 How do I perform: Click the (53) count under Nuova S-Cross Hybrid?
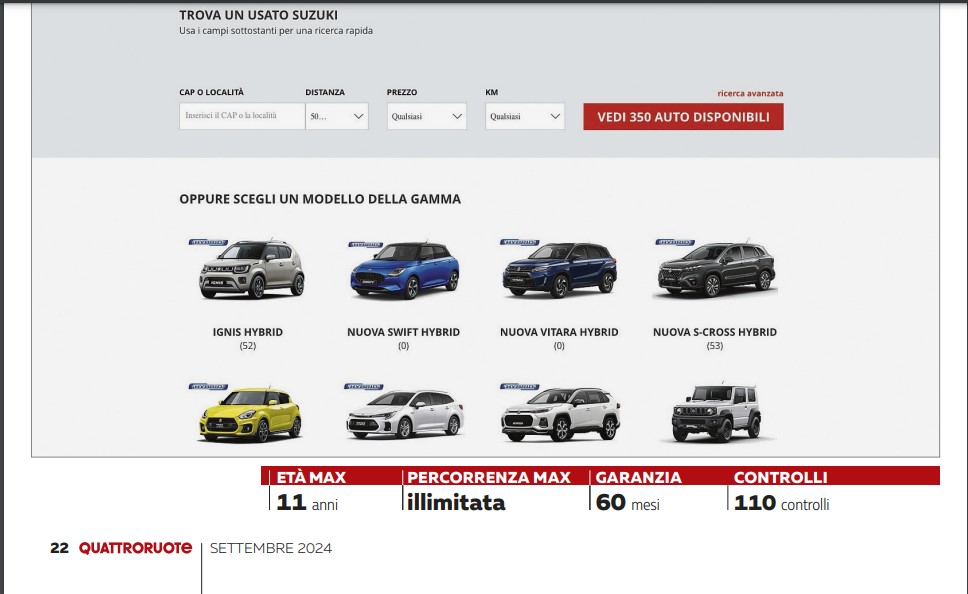coord(715,346)
